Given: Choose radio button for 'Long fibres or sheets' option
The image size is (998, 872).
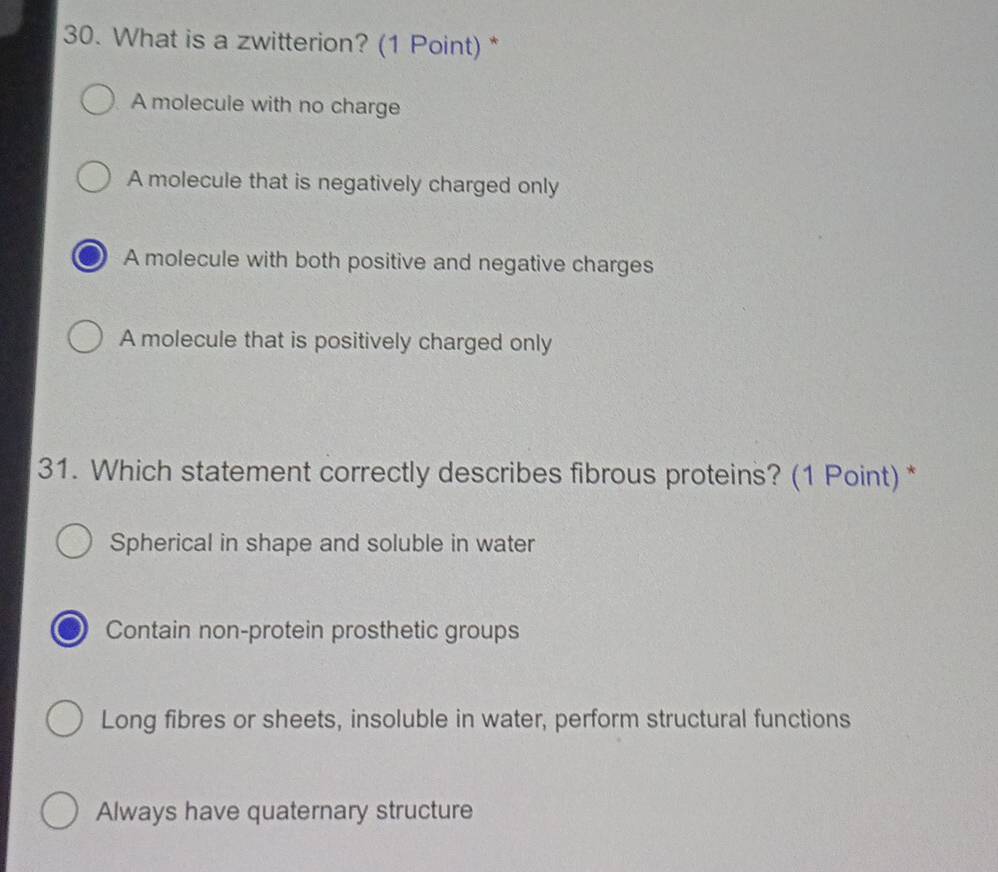Looking at the screenshot, I should click(66, 719).
